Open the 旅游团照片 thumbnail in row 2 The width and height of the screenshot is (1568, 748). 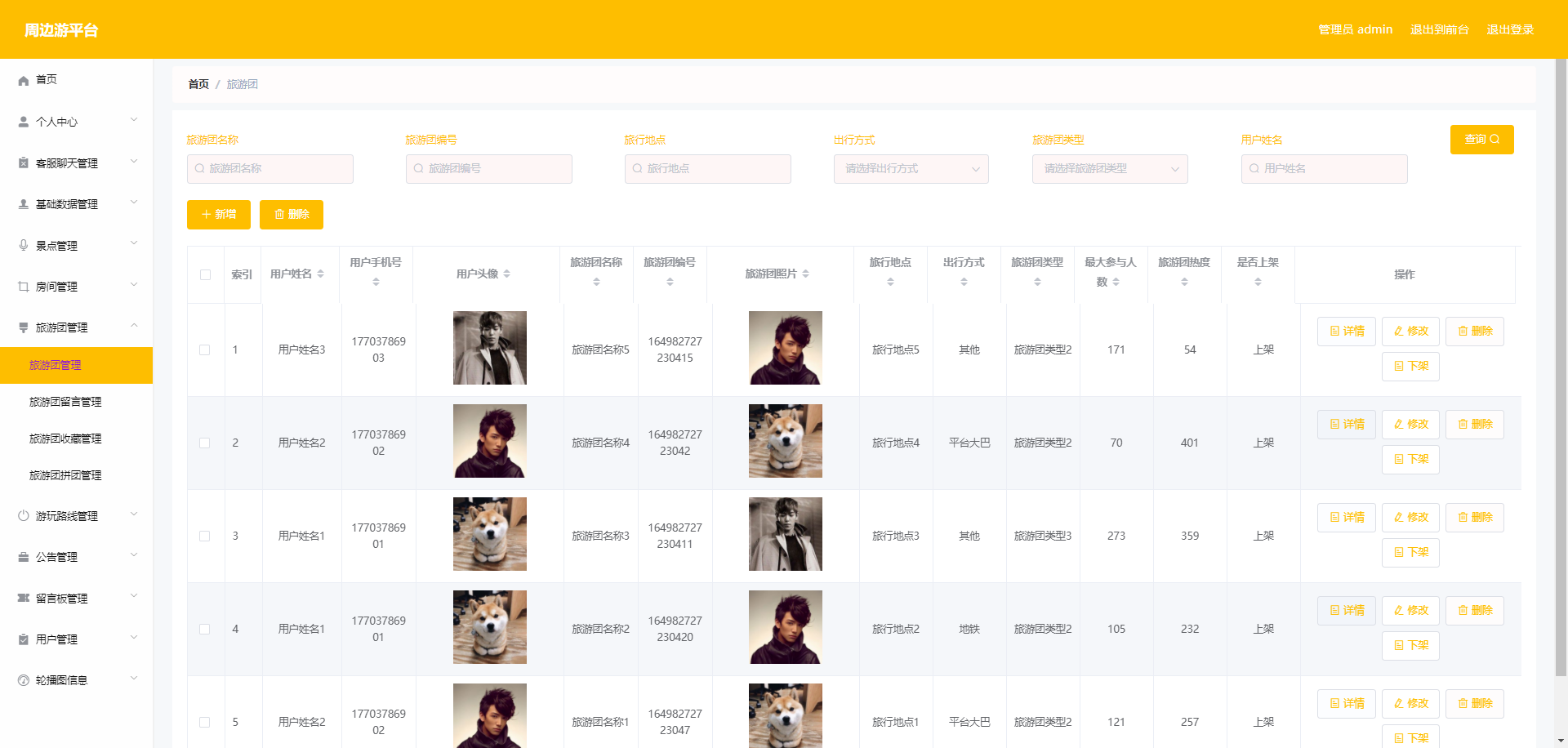coord(786,441)
